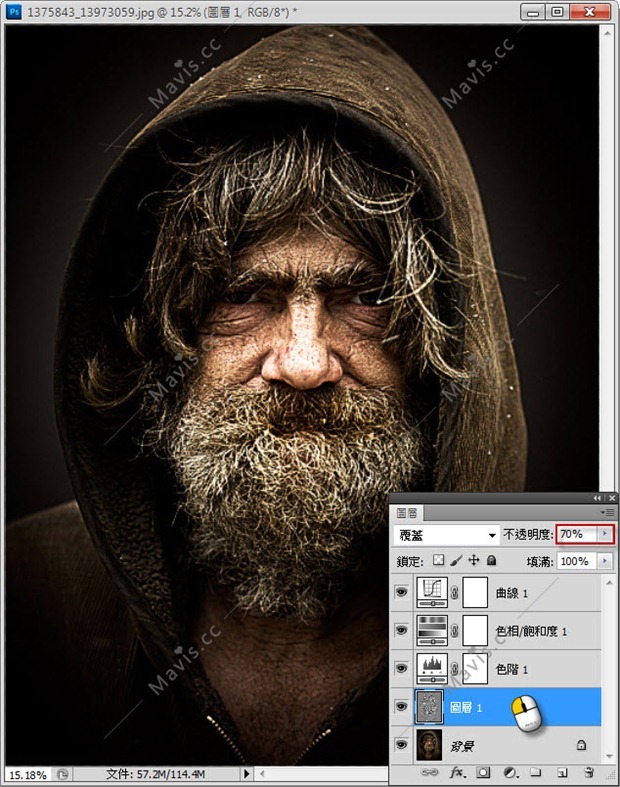
Task: Click the chain link icon on 曲線 1 layer
Action: click(455, 593)
